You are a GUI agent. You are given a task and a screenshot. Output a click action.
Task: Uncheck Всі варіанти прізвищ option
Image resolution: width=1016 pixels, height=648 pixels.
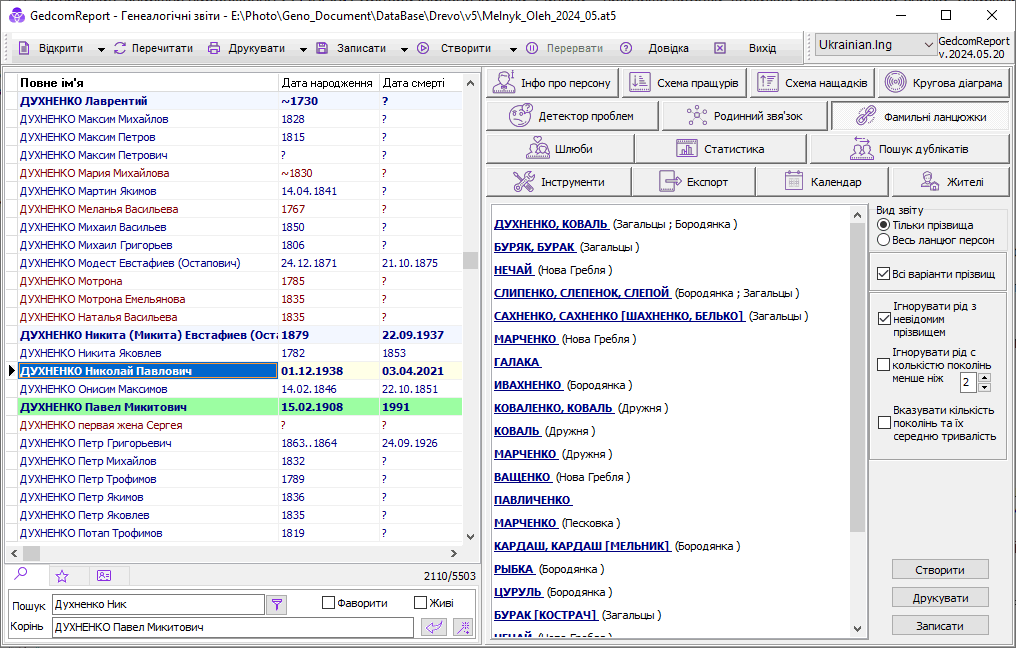pos(883,273)
